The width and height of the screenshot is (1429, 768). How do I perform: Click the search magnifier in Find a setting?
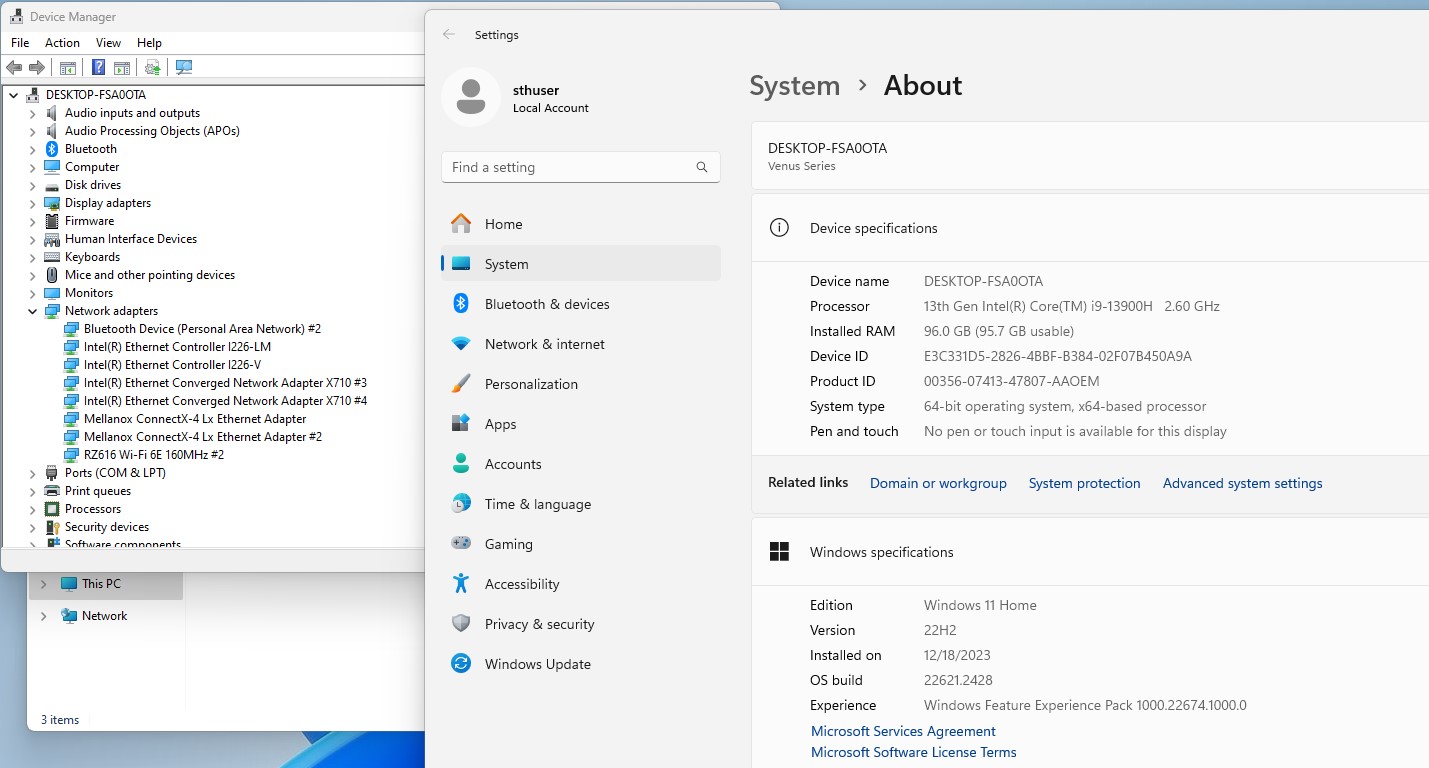[x=702, y=167]
